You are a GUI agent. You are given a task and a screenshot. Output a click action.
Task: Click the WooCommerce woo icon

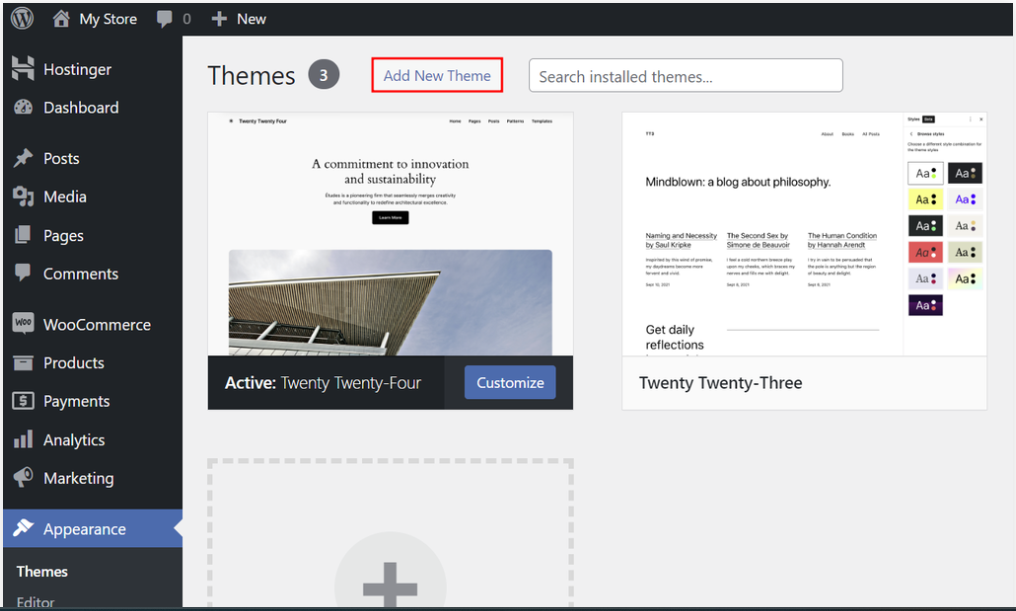point(23,323)
